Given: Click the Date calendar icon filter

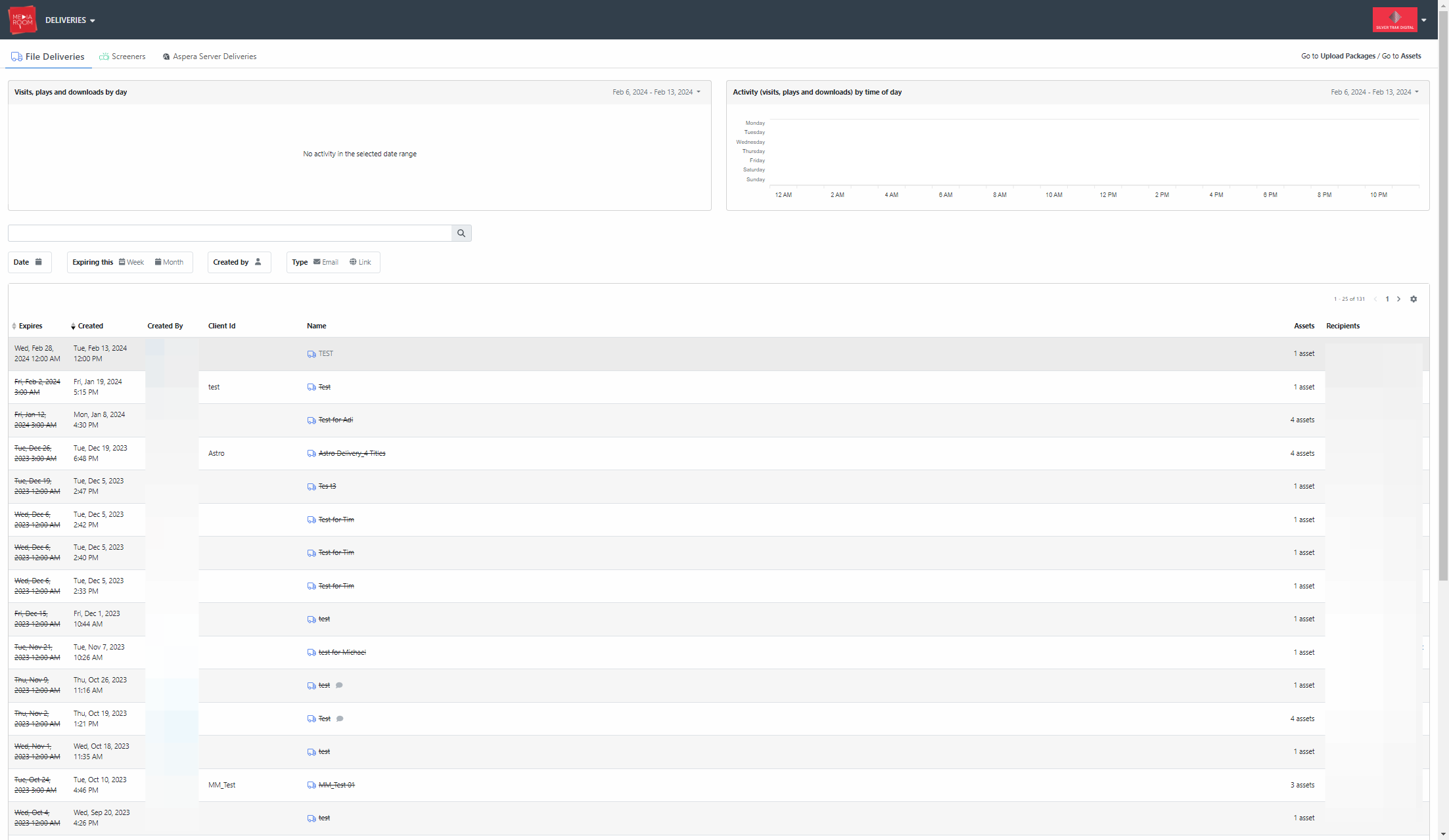Looking at the screenshot, I should click(x=39, y=262).
